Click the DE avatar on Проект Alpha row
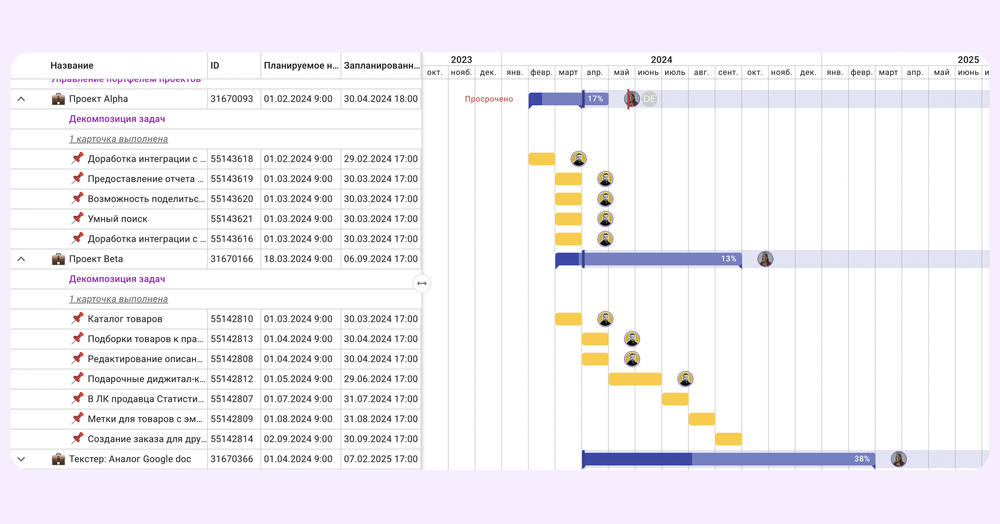 point(649,99)
